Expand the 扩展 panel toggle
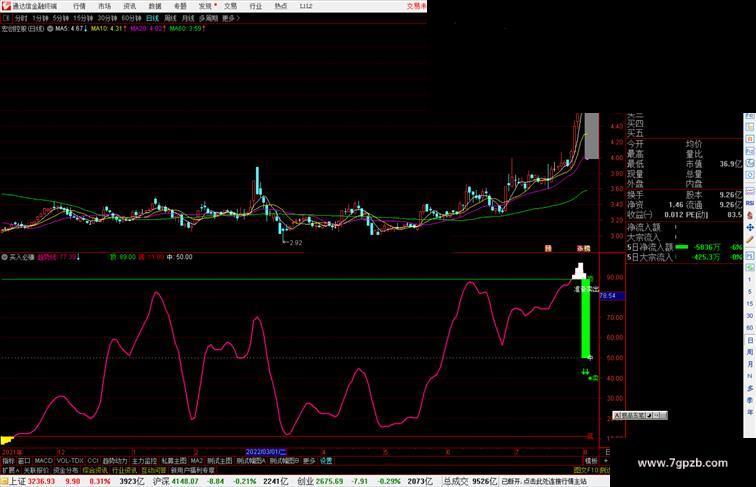756x487 pixels. tap(10, 470)
